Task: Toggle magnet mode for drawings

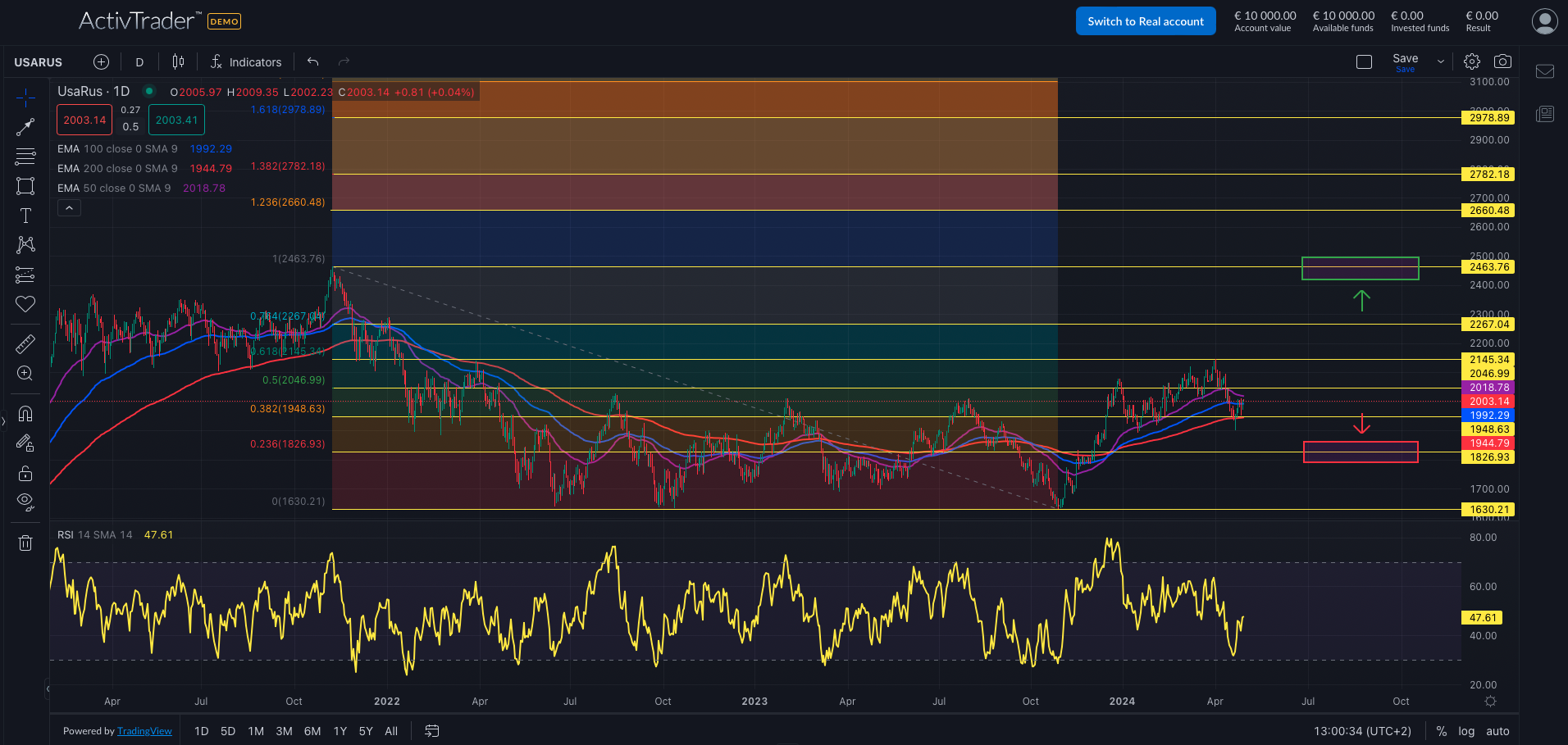Action: [25, 414]
